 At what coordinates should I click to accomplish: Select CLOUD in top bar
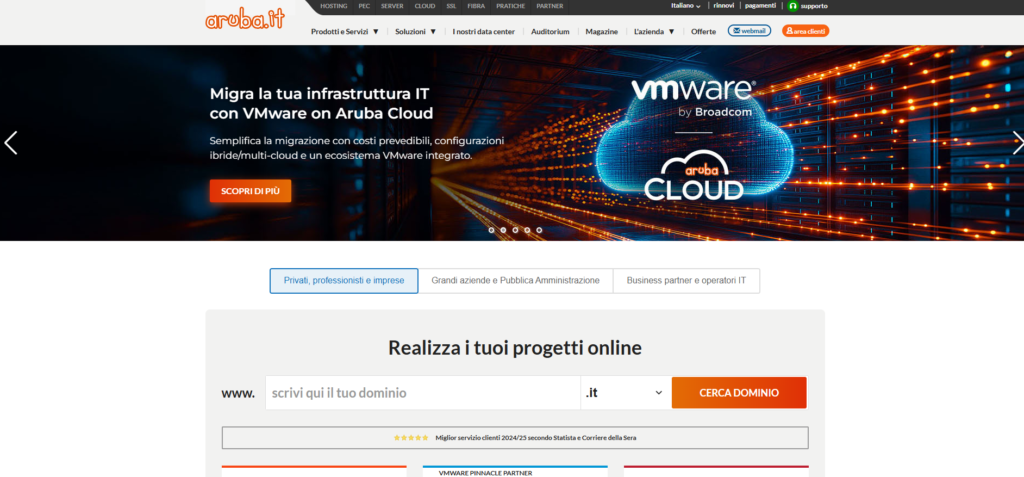[424, 6]
